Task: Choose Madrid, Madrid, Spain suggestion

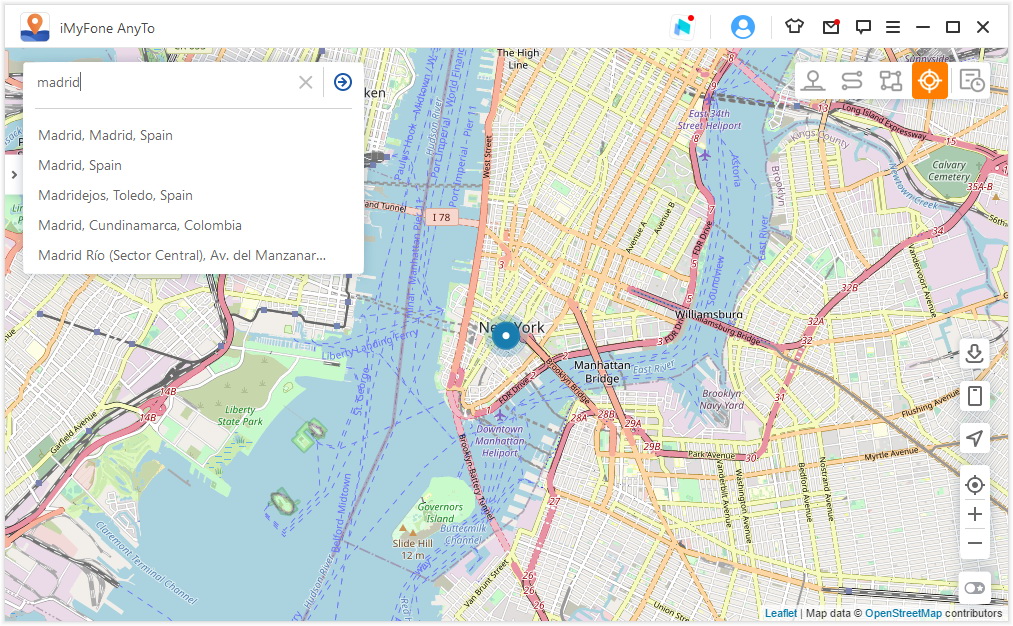Action: (x=105, y=135)
